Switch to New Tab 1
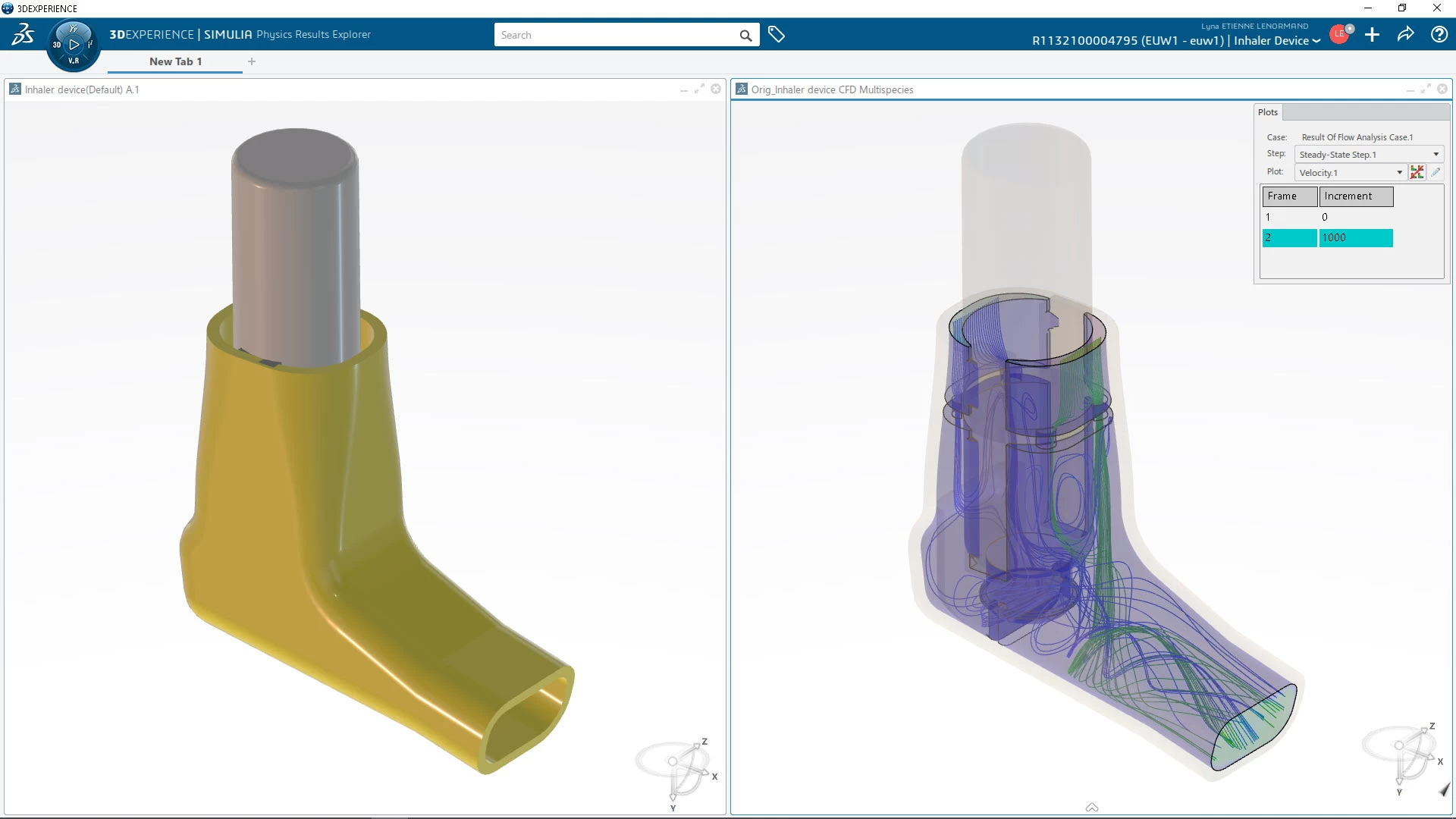Image resolution: width=1456 pixels, height=819 pixels. click(x=175, y=61)
